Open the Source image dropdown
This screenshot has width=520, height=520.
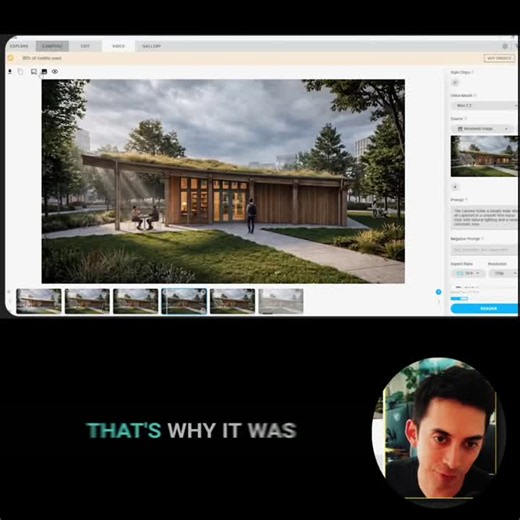[482, 129]
